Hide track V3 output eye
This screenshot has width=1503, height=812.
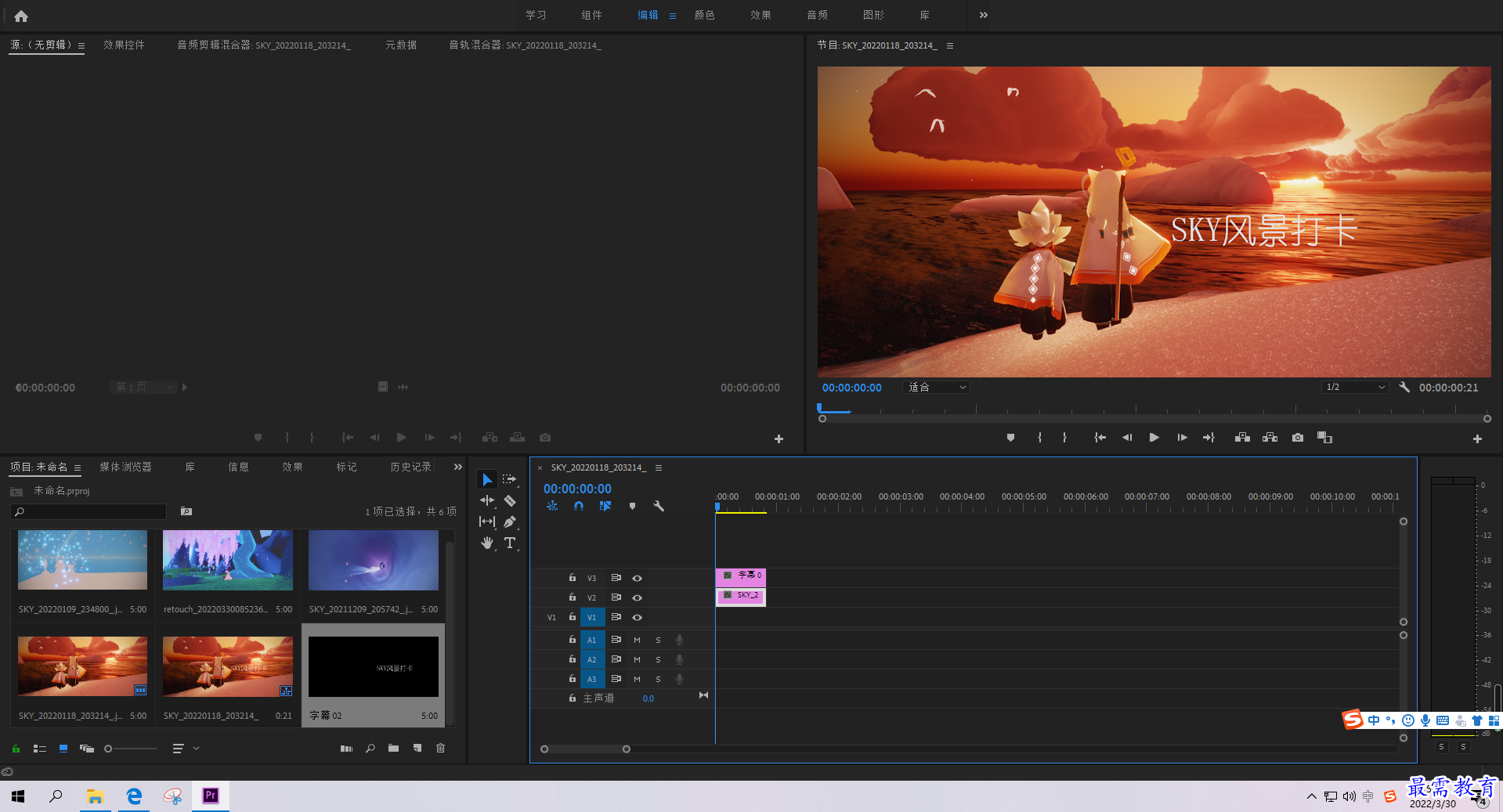point(638,578)
